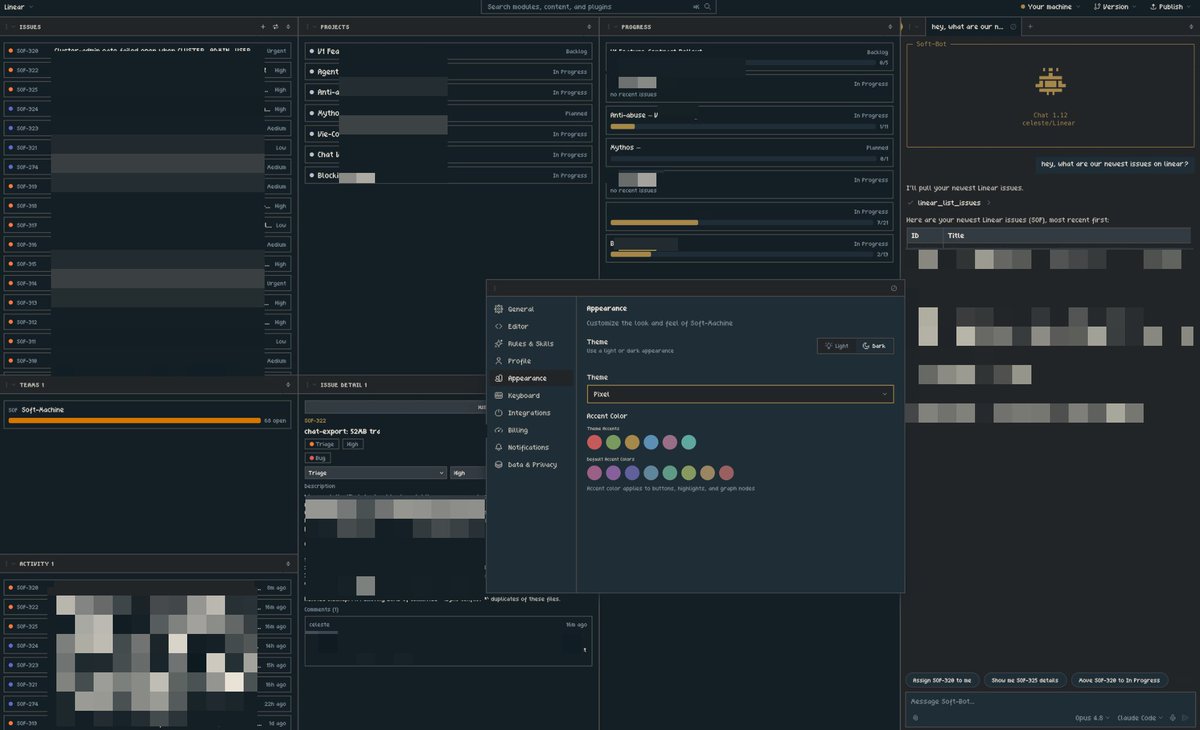Click the refresh icon in the Issues panel header
Viewport: 1200px width, 730px height.
point(275,27)
